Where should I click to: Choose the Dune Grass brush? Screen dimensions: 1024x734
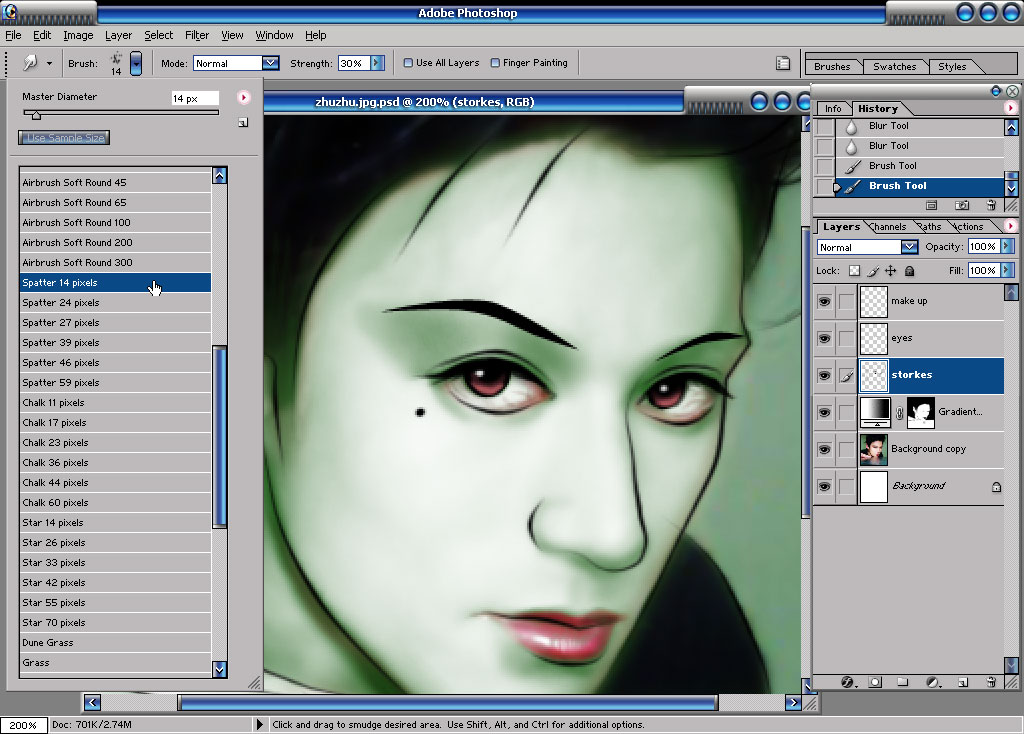(x=115, y=643)
